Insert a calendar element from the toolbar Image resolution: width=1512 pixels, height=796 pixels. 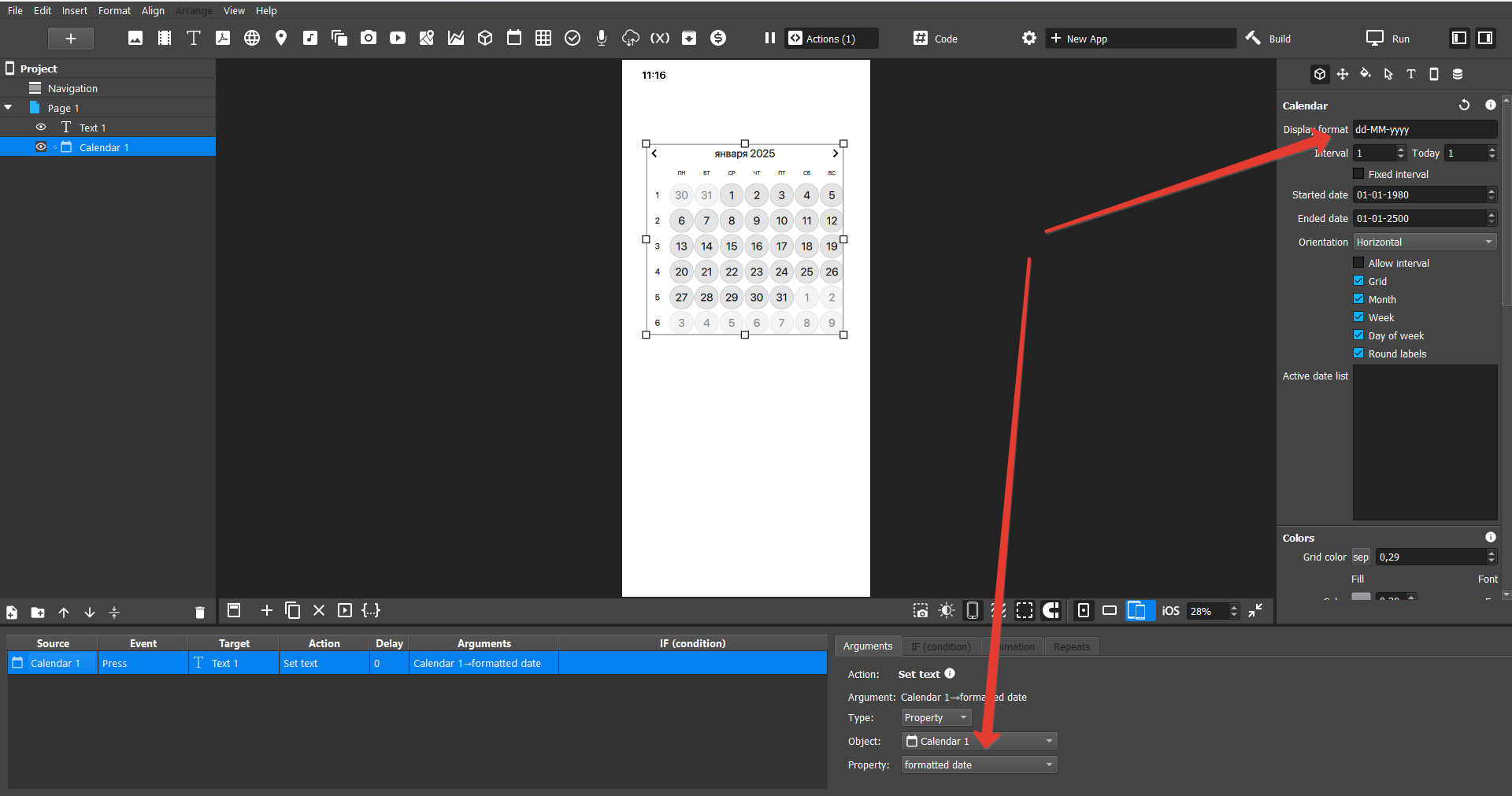(x=514, y=38)
